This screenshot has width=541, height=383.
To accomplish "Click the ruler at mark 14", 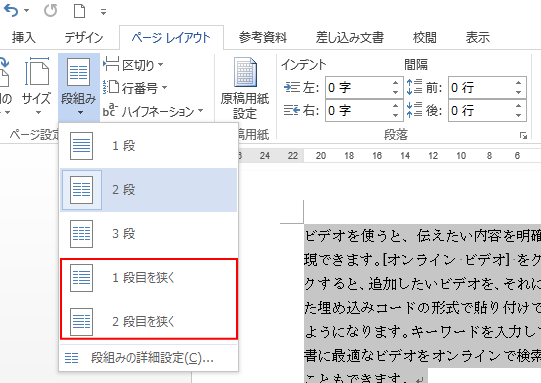I will 405,156.
